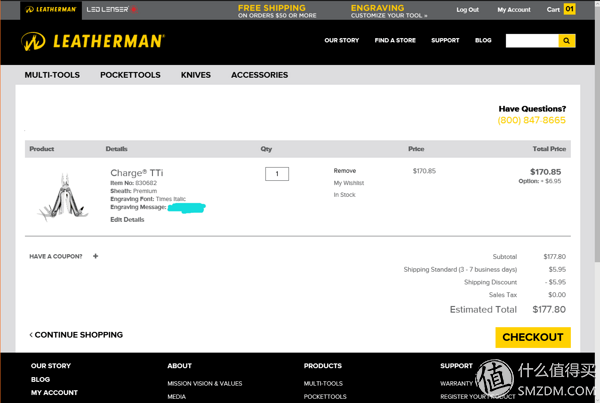Open the Multi-Tools menu
600x403 pixels.
pyautogui.click(x=52, y=75)
